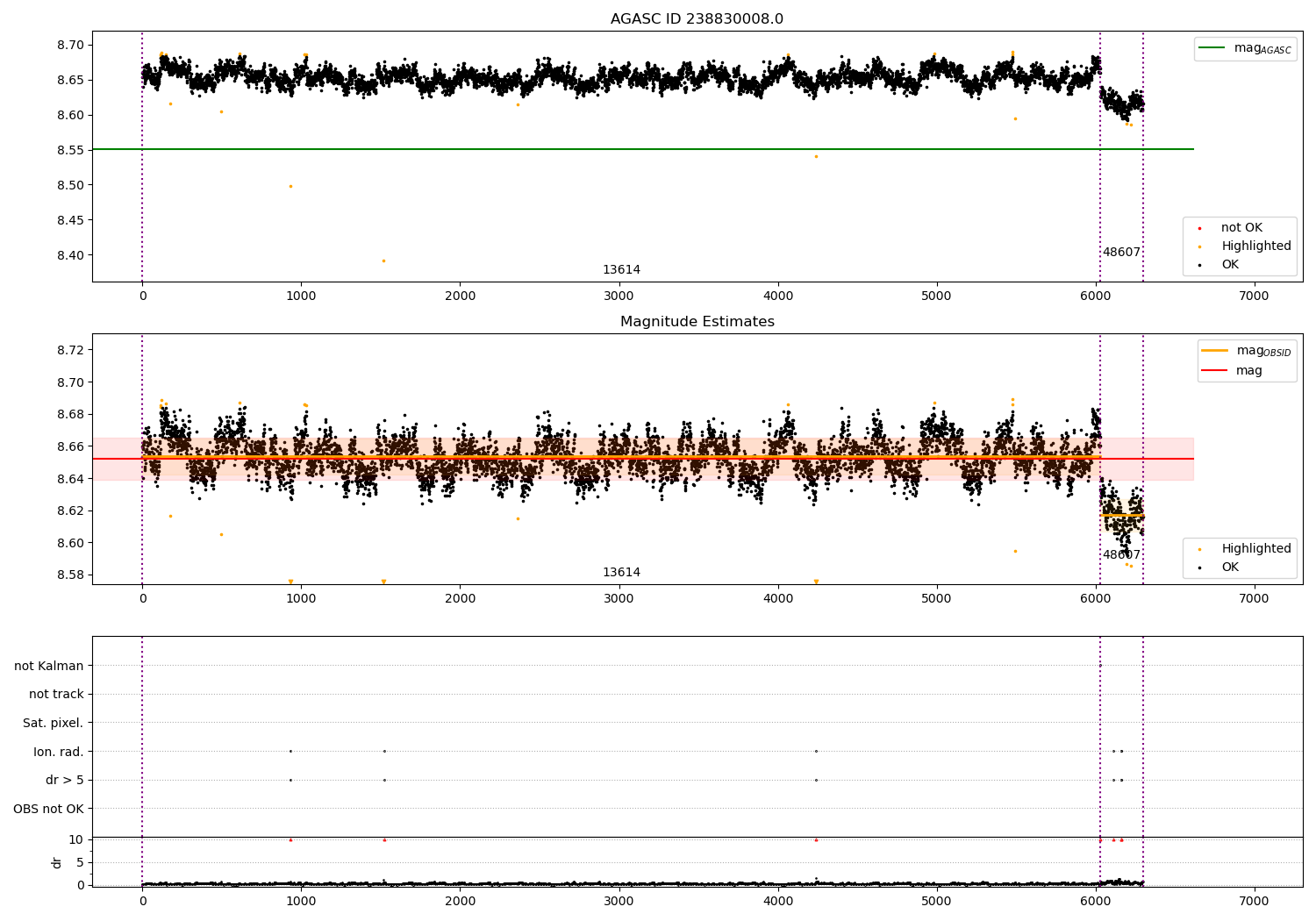
Task: Select the 'not Kalman' axis label
Action: (x=49, y=667)
